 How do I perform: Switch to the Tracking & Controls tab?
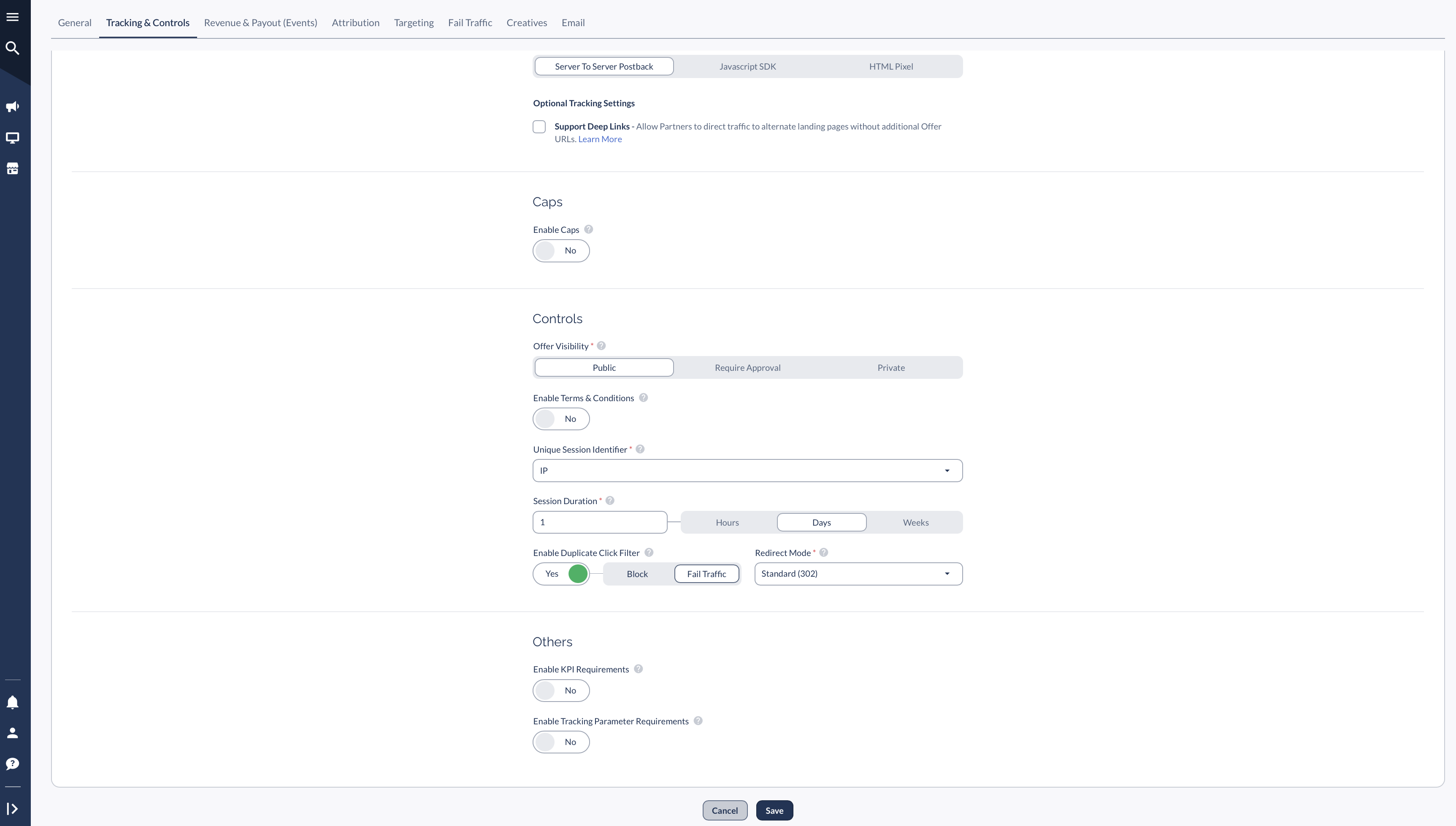point(148,23)
